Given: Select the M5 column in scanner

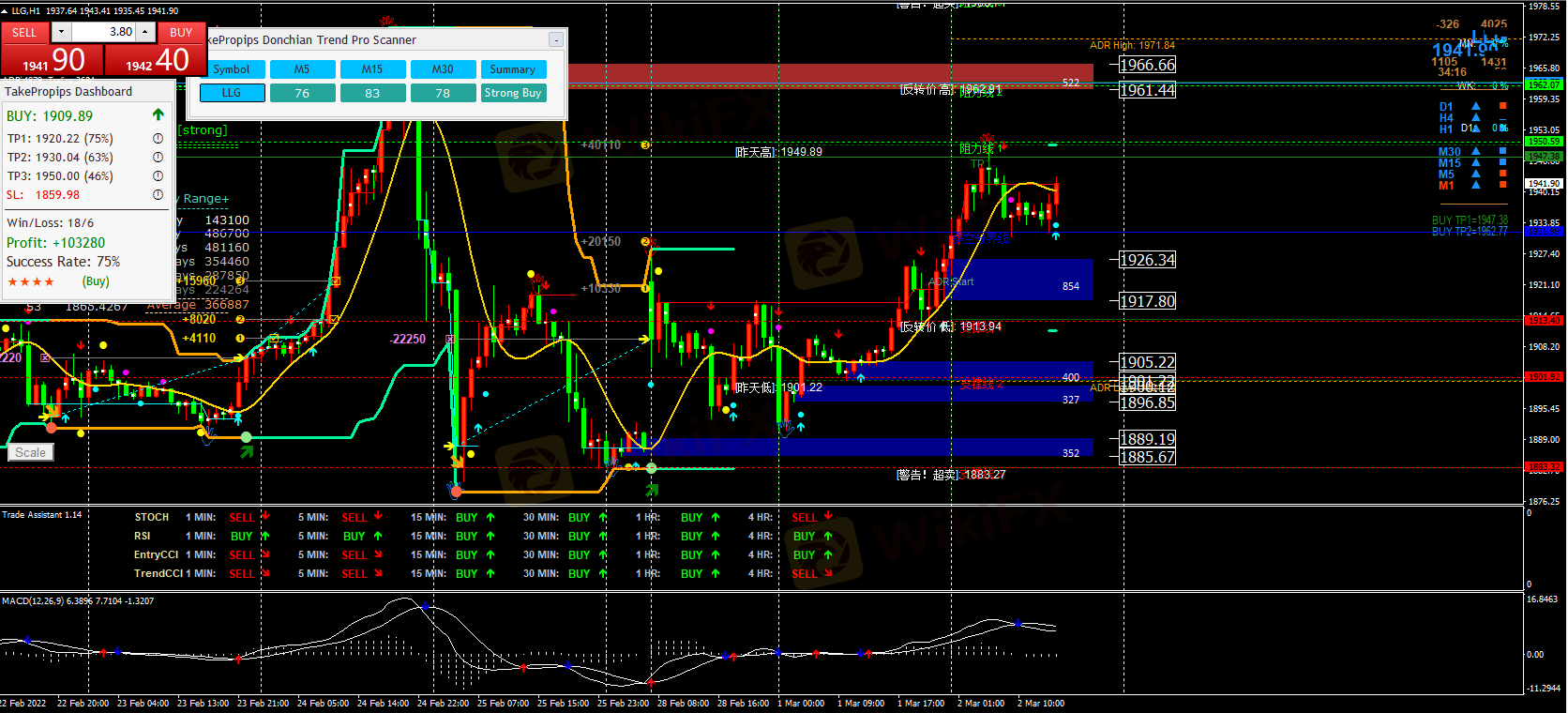Looking at the screenshot, I should click(x=302, y=69).
